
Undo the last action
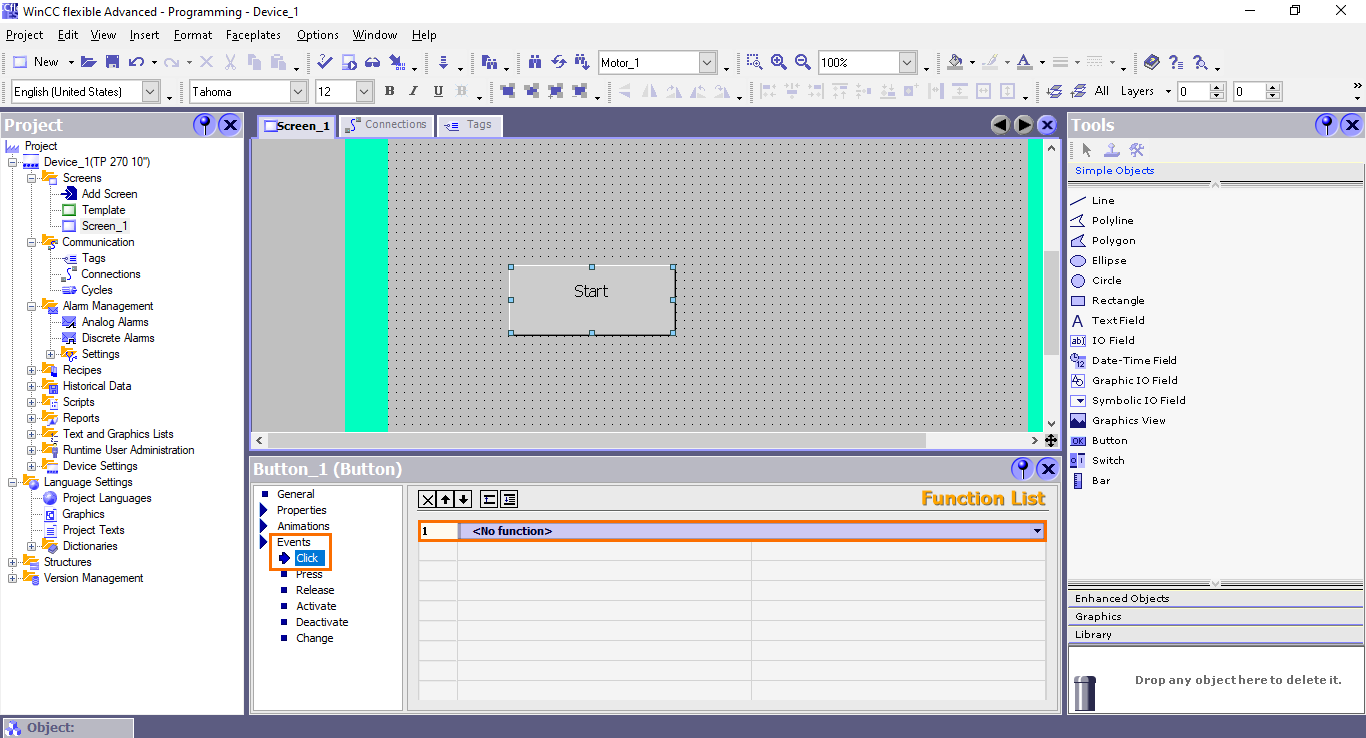click(x=137, y=62)
